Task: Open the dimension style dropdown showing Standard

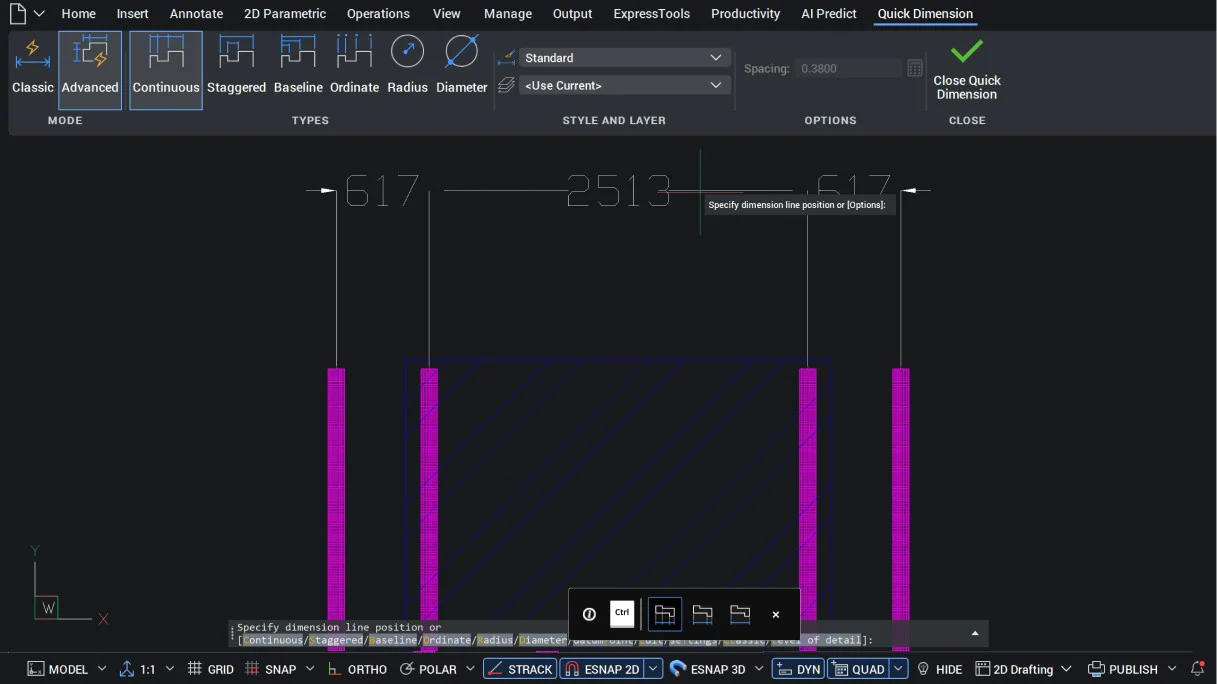Action: (x=624, y=58)
